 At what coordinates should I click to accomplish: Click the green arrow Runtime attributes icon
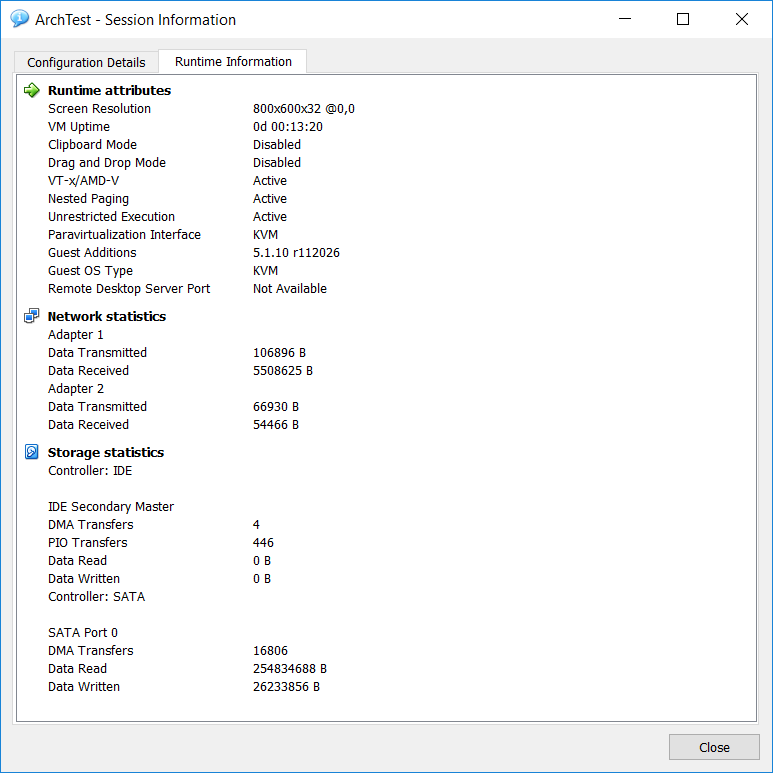pyautogui.click(x=32, y=90)
